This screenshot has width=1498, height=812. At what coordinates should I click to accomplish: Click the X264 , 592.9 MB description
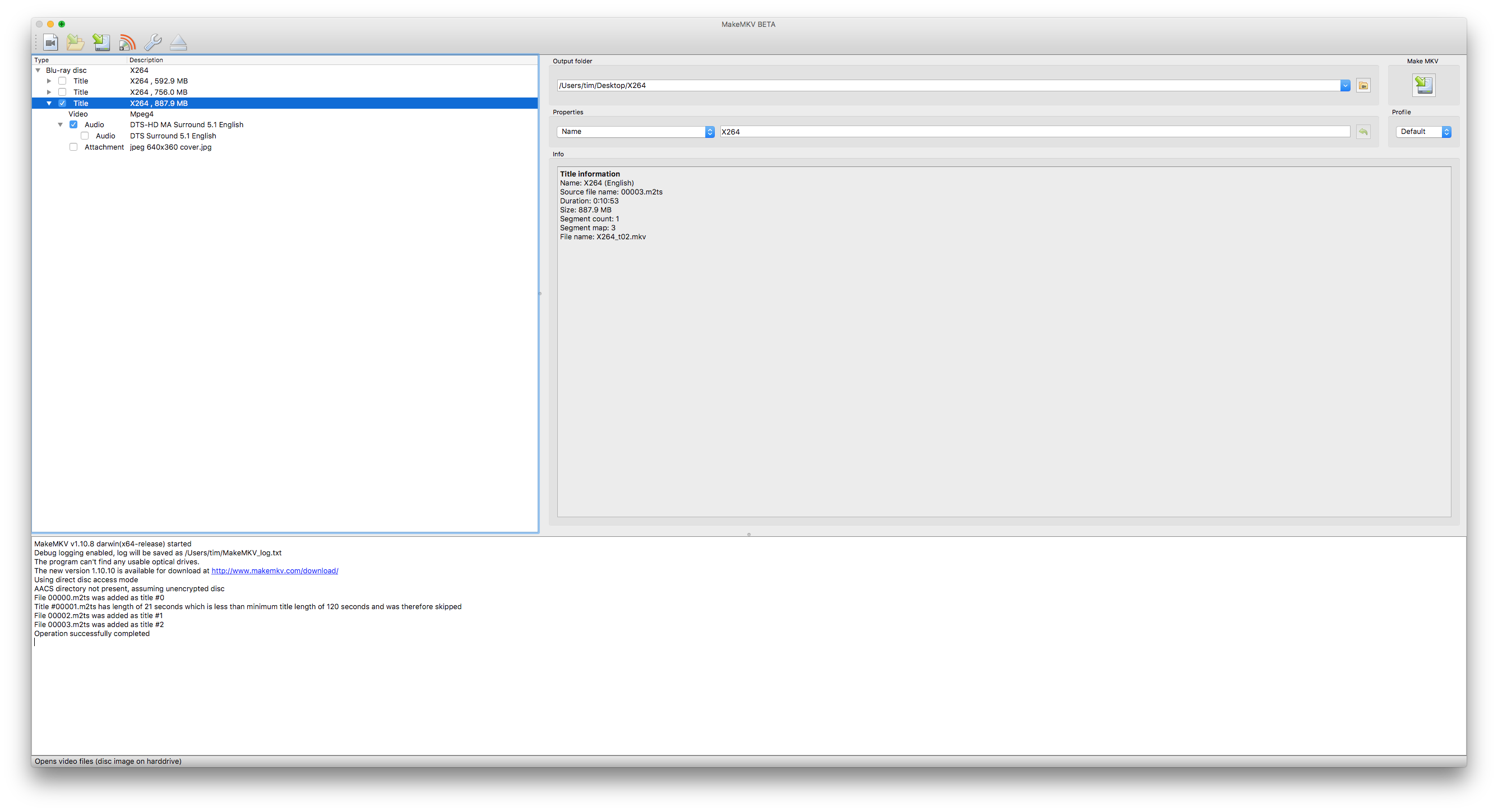(x=158, y=81)
